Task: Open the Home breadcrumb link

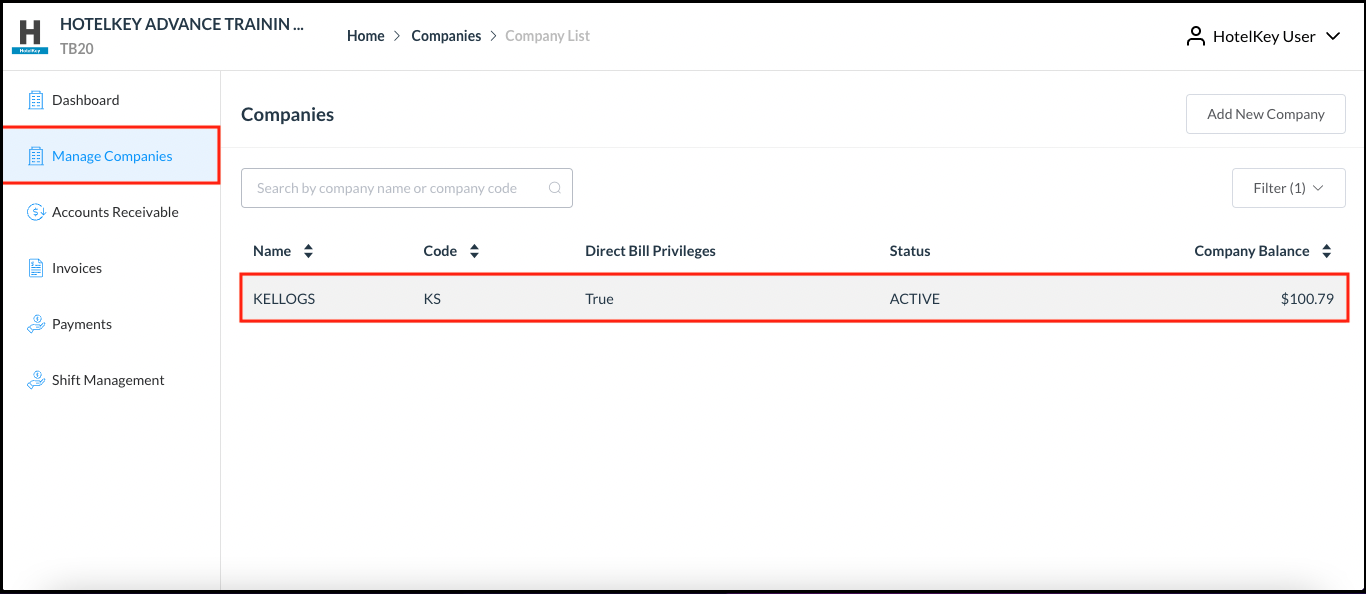Action: pyautogui.click(x=365, y=35)
